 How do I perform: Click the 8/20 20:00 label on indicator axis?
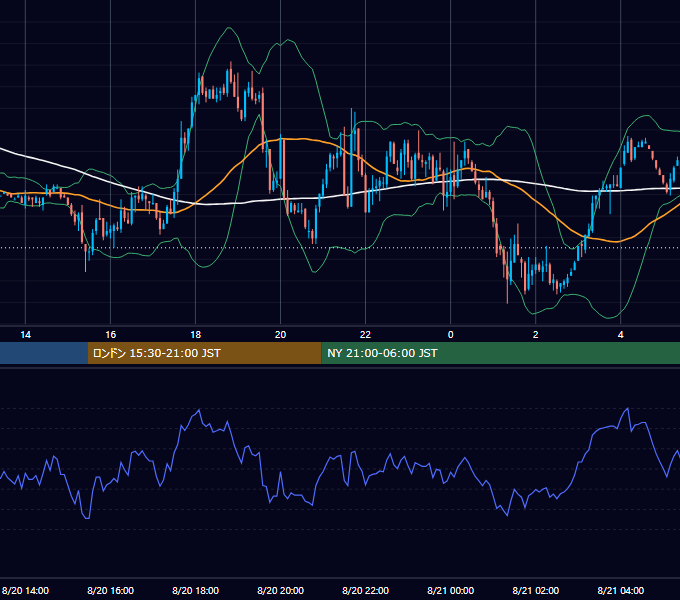[281, 590]
